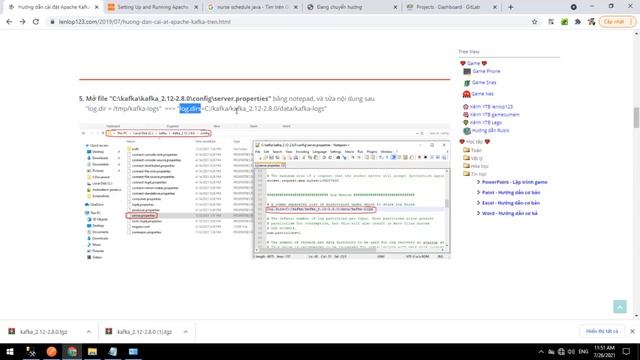Open the Chrome extensions puzzle icon
Screen dimensions: 640x360
click(578, 22)
